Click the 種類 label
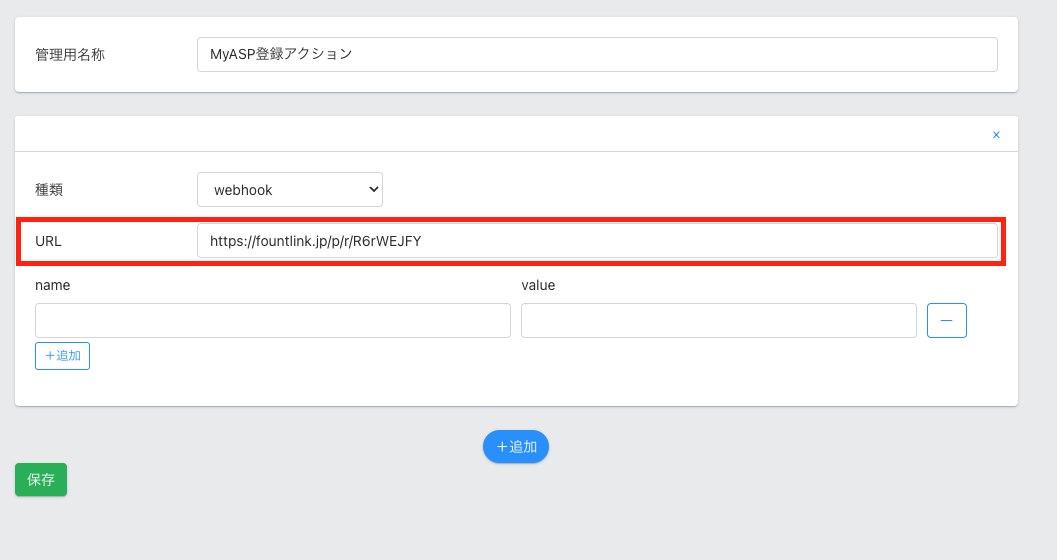The width and height of the screenshot is (1057, 560). click(x=49, y=190)
